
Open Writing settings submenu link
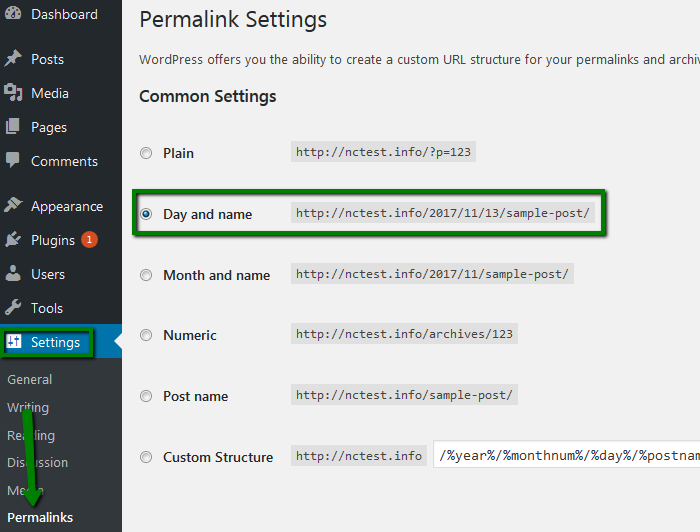tap(28, 407)
